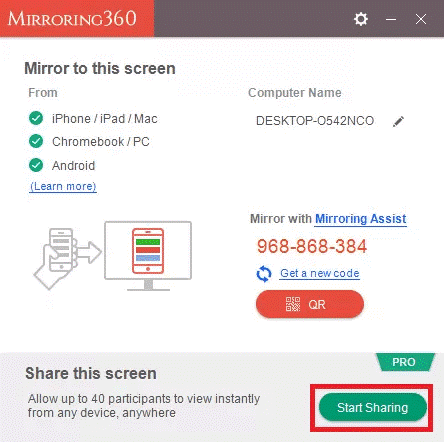
Task: Toggle the Android checkmark
Action: tap(36, 165)
